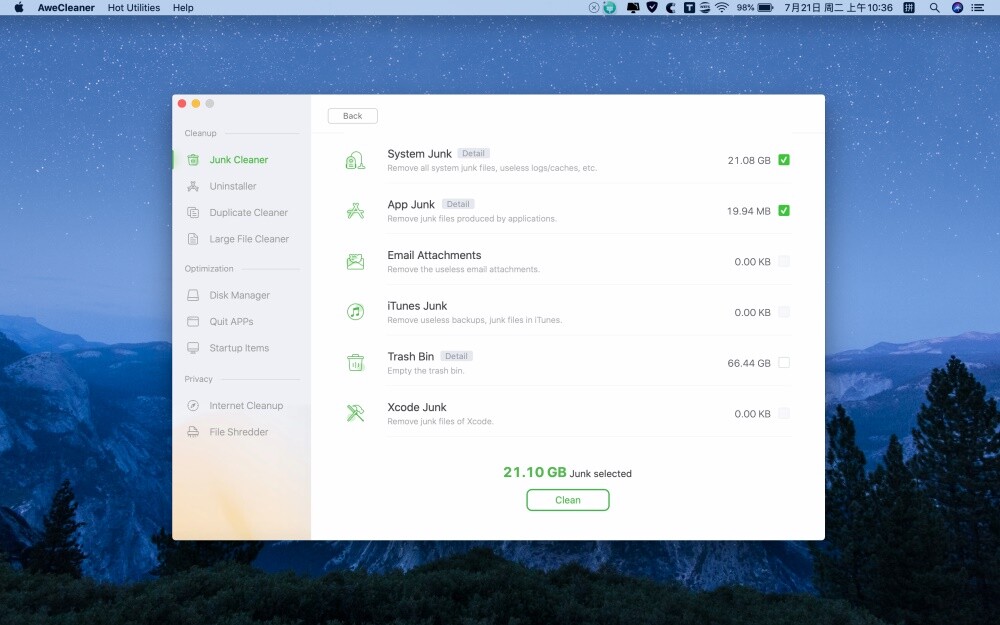Click "Remove useless backups, junk files in iTunes"
1000x625 pixels.
(474, 320)
